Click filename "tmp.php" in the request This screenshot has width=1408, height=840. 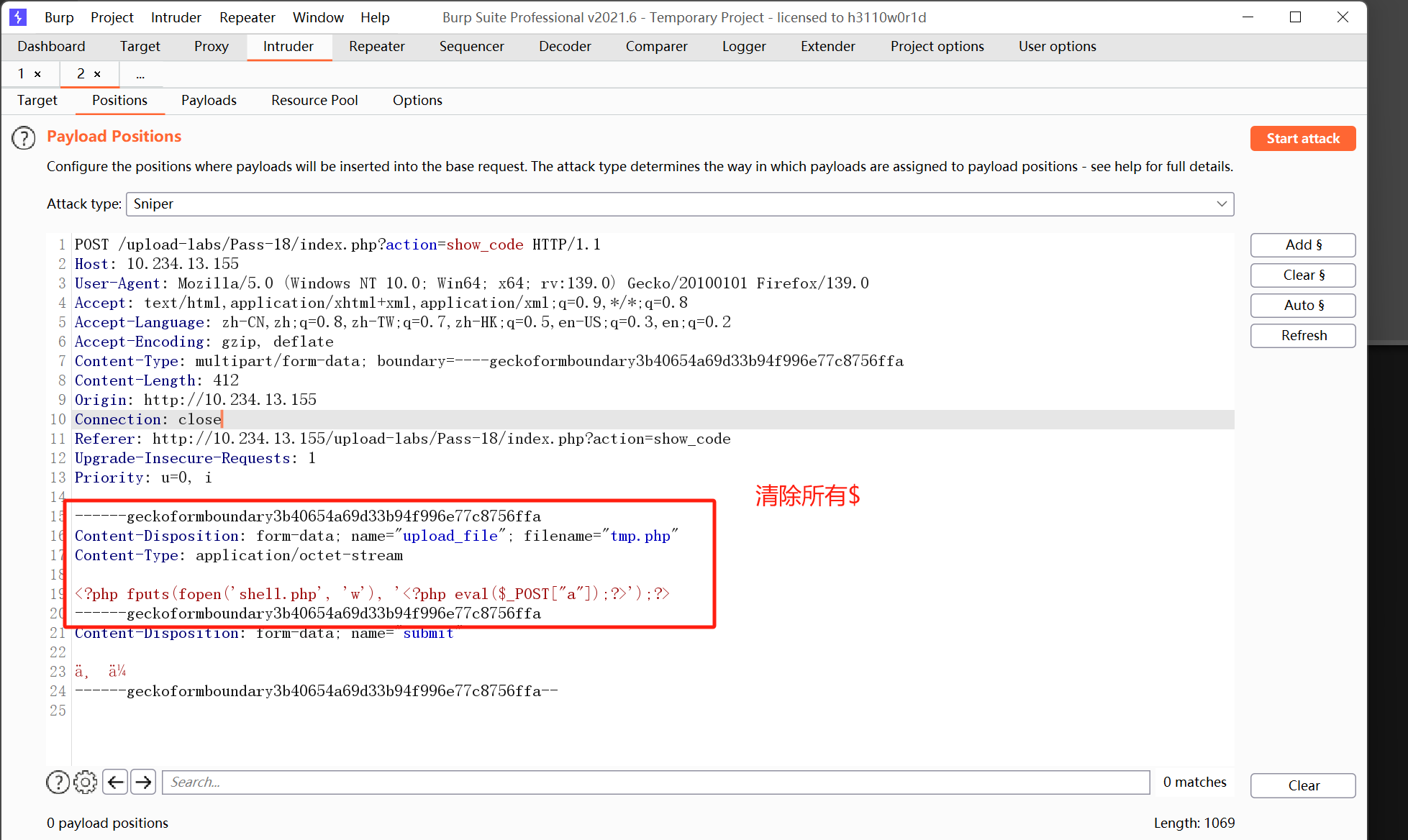point(640,536)
